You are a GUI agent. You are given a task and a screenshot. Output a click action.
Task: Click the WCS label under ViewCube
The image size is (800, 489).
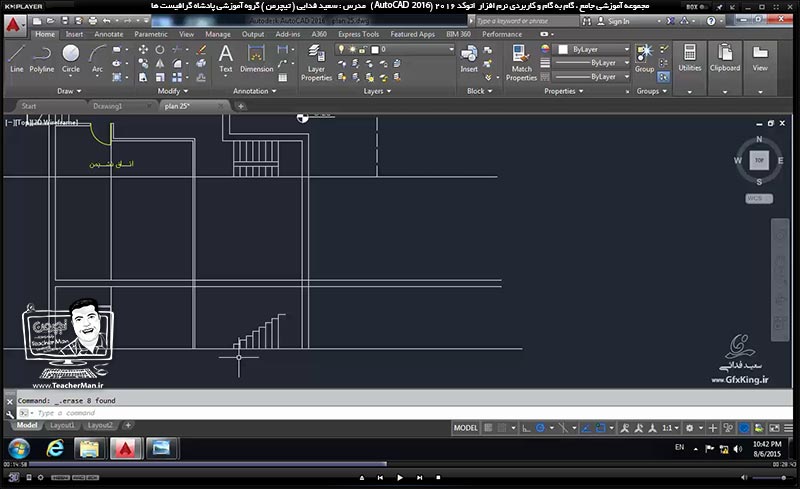tap(759, 199)
